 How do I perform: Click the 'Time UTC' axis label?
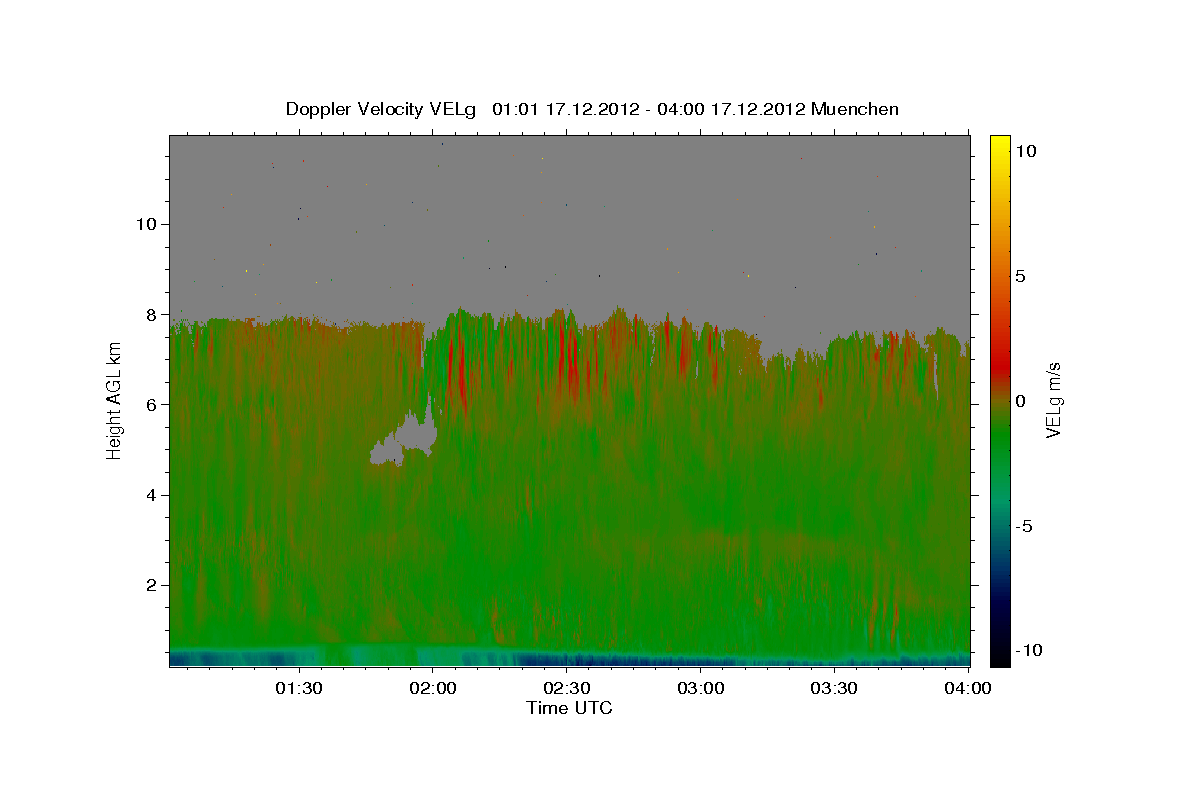click(569, 708)
